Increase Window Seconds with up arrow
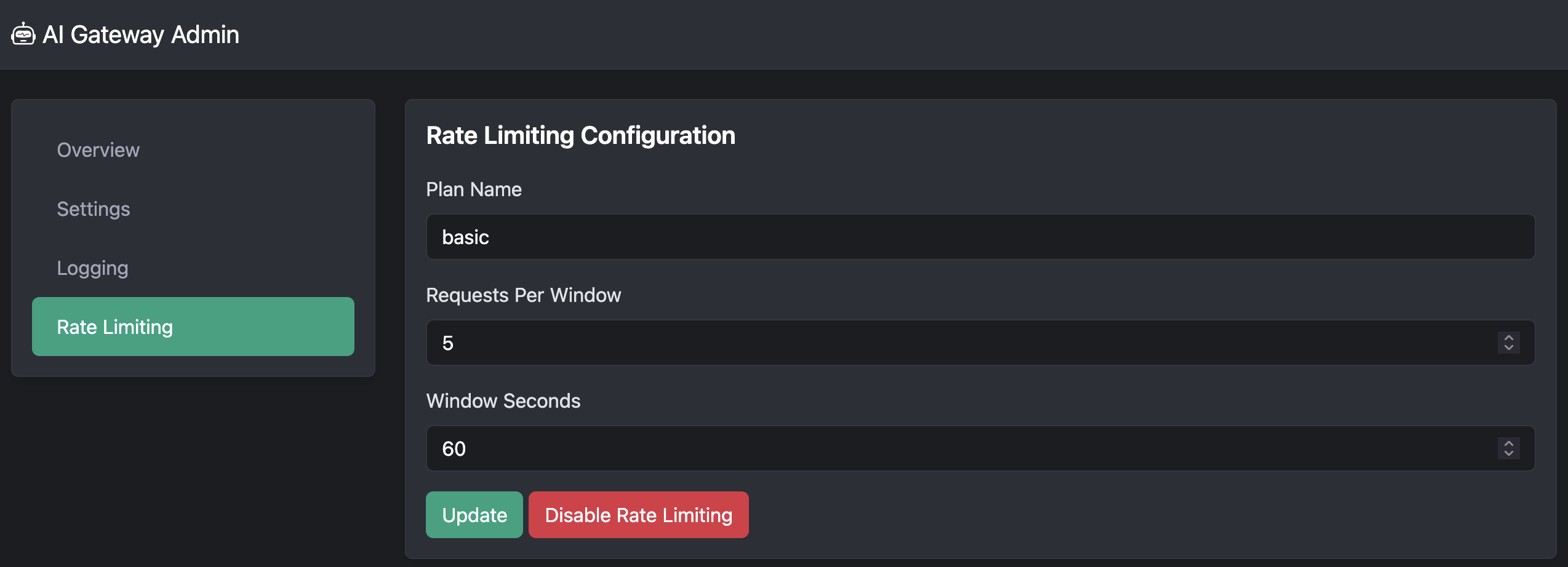 coord(1508,443)
